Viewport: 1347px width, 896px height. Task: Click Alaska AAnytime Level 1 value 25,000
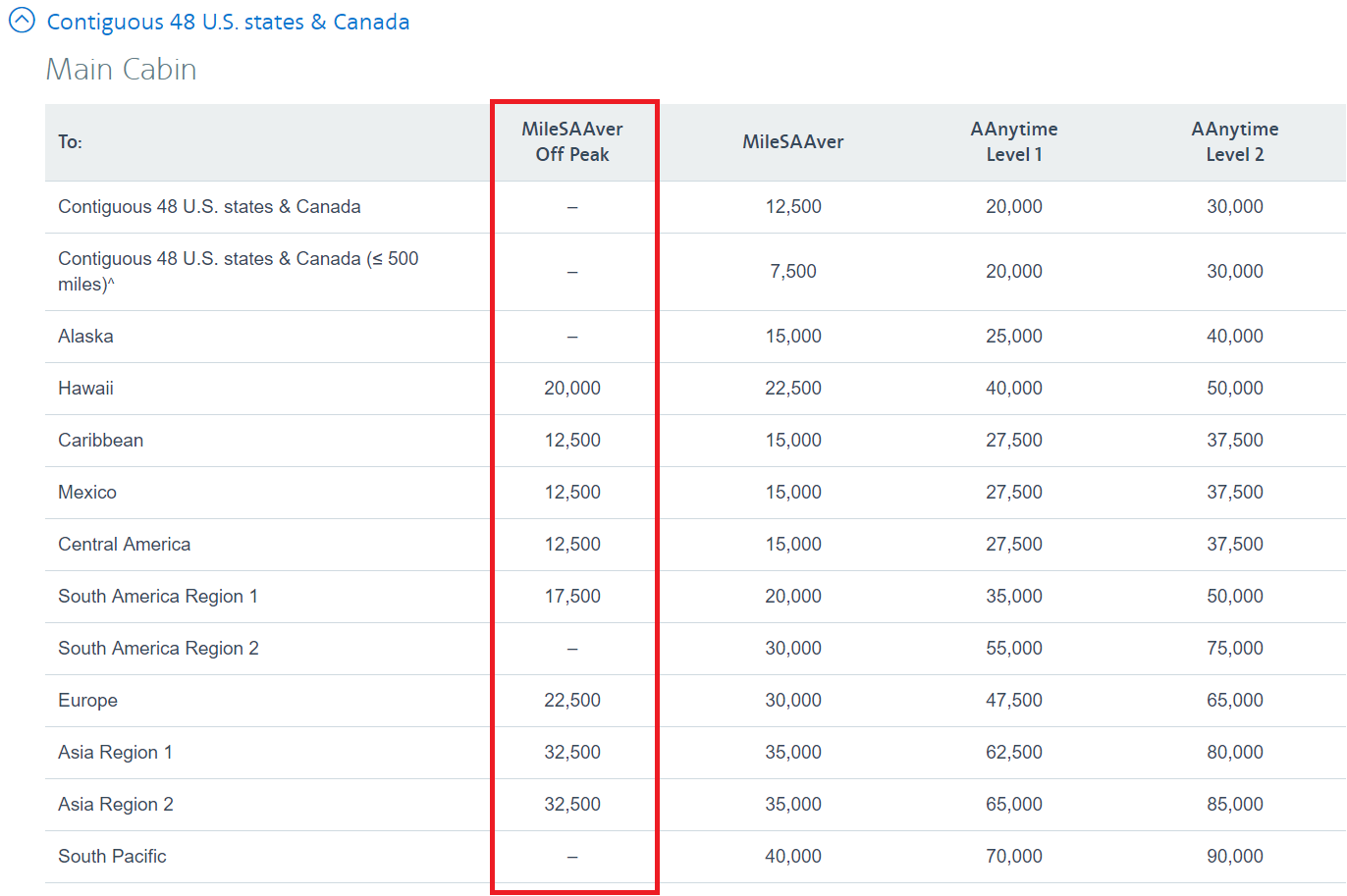point(1014,337)
